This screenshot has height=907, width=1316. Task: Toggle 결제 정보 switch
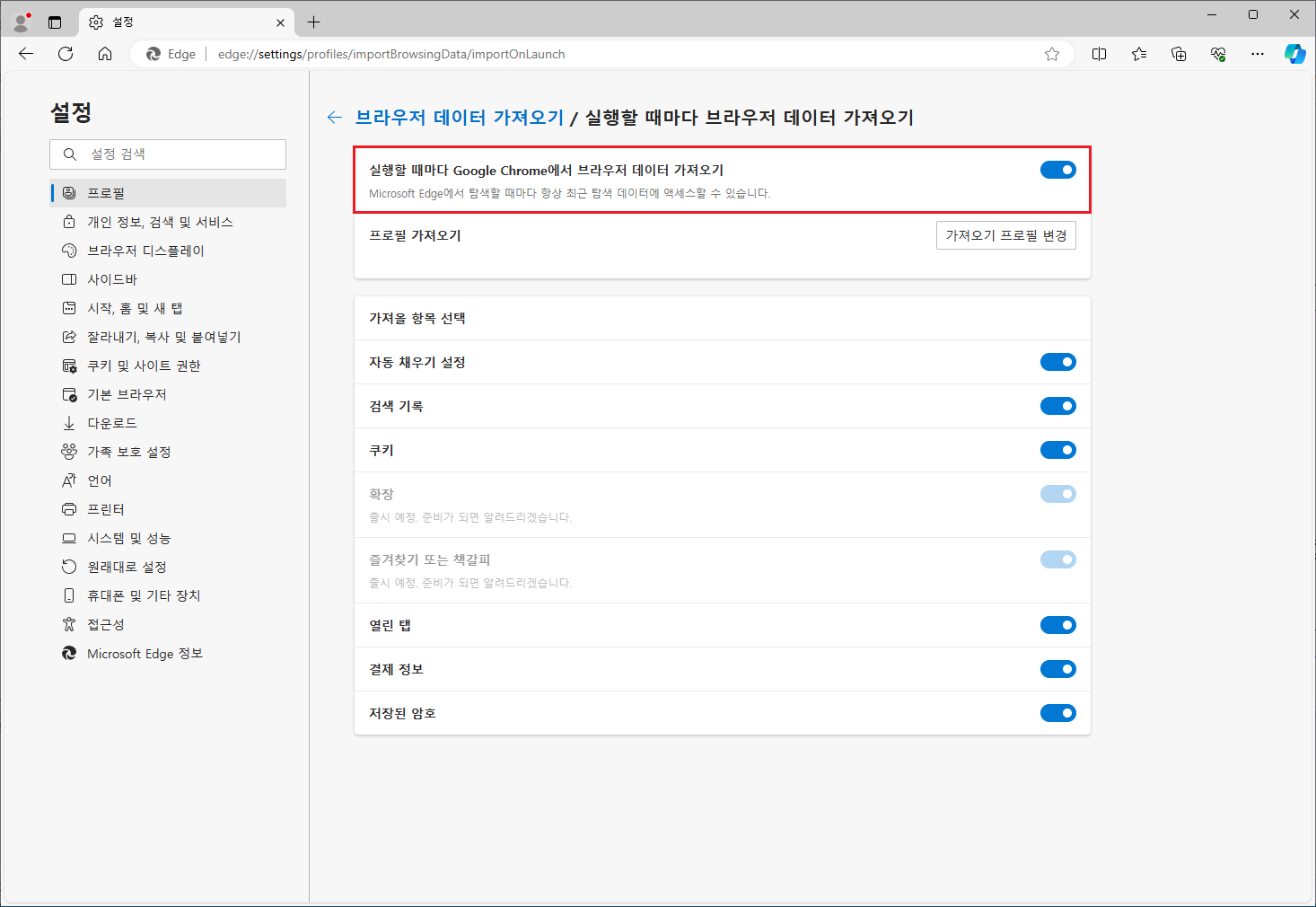(x=1058, y=669)
